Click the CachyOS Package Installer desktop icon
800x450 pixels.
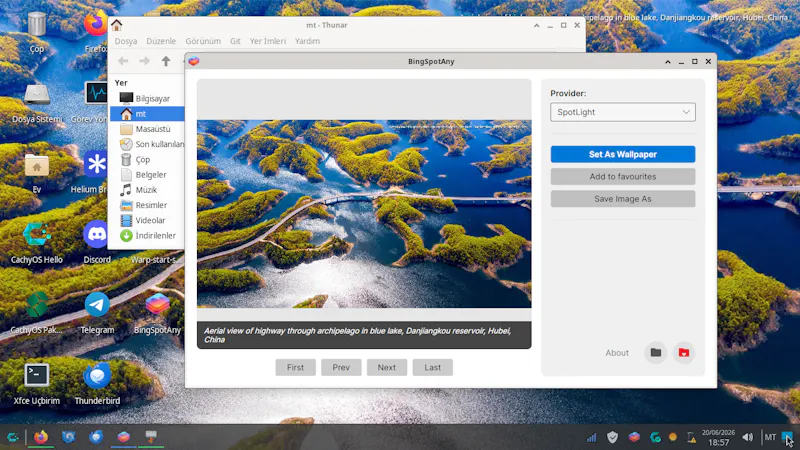pos(37,305)
